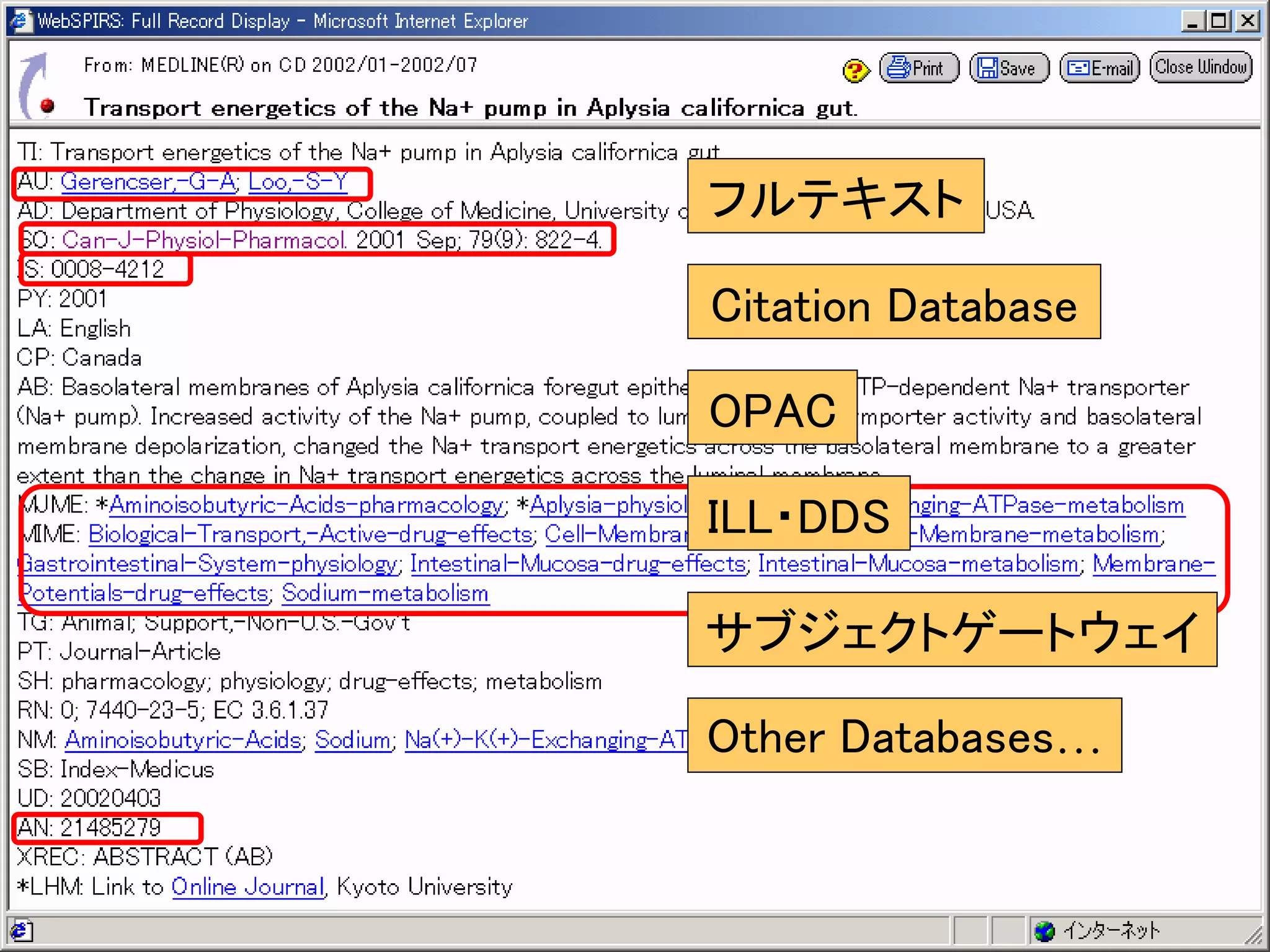Follow the Can-J-Physiol-Pharmacol source link
This screenshot has width=1270, height=952.
[204, 240]
